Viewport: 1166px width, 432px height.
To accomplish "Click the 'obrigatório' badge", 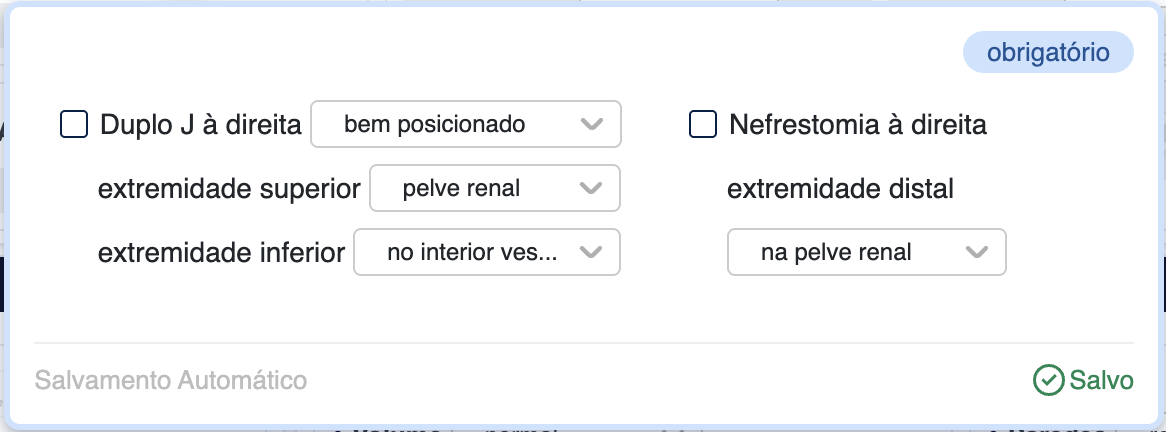I will click(1048, 53).
